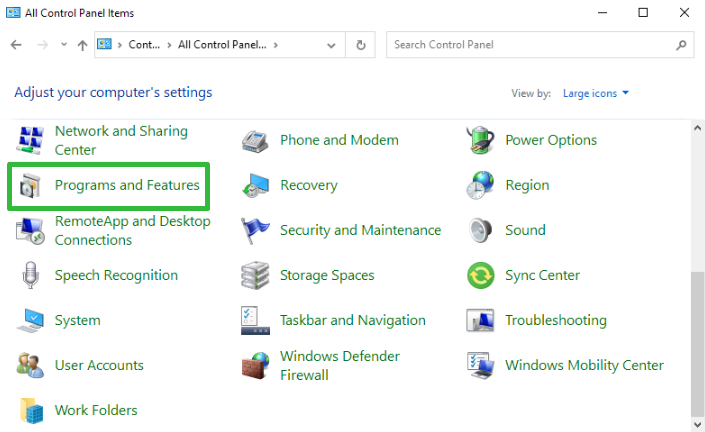The height and width of the screenshot is (432, 705).
Task: Open the Network and Sharing Center link
Action: tap(121, 140)
